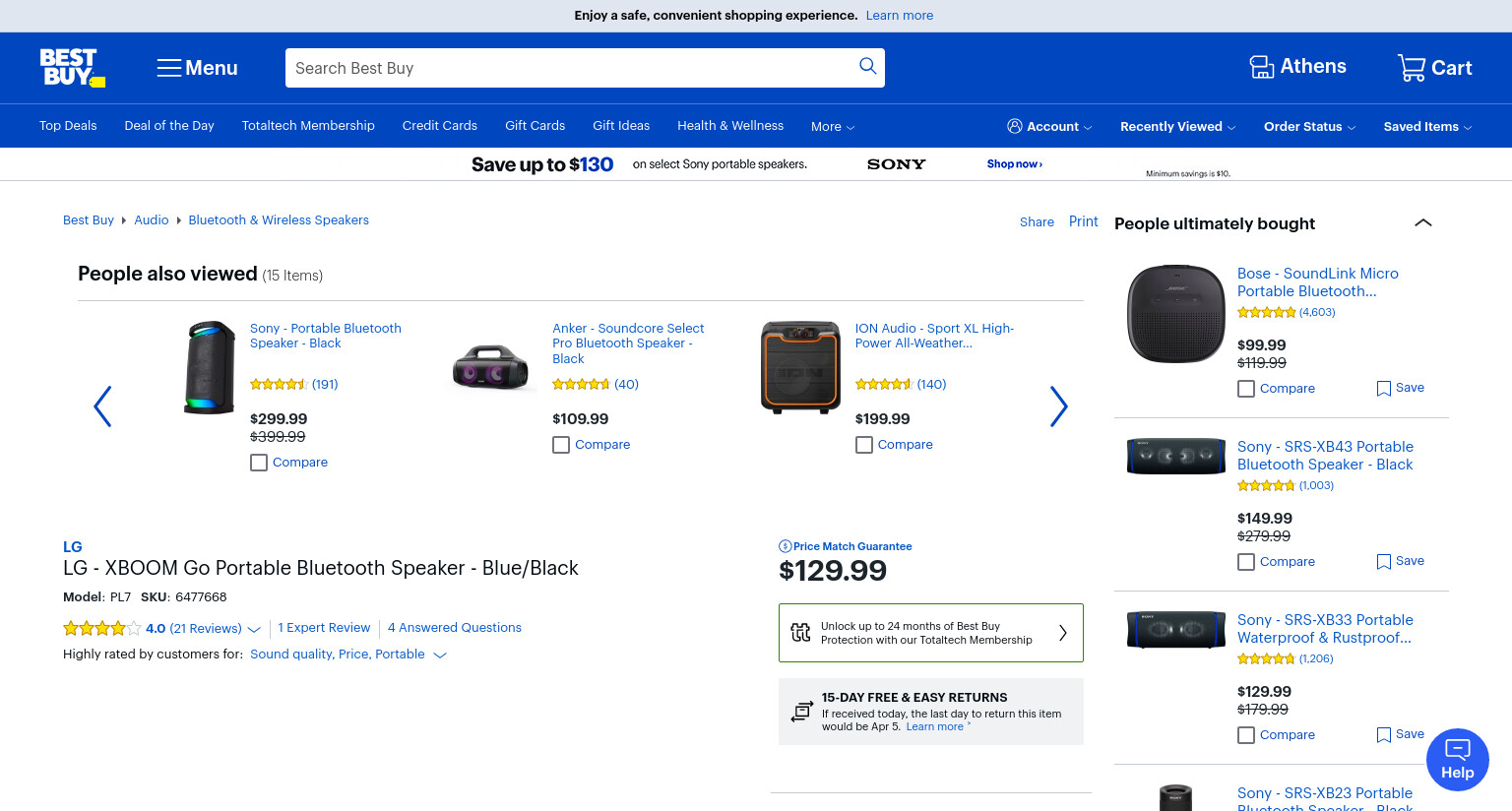Open Bose SoundLink Micro thumbnail

coord(1175,314)
